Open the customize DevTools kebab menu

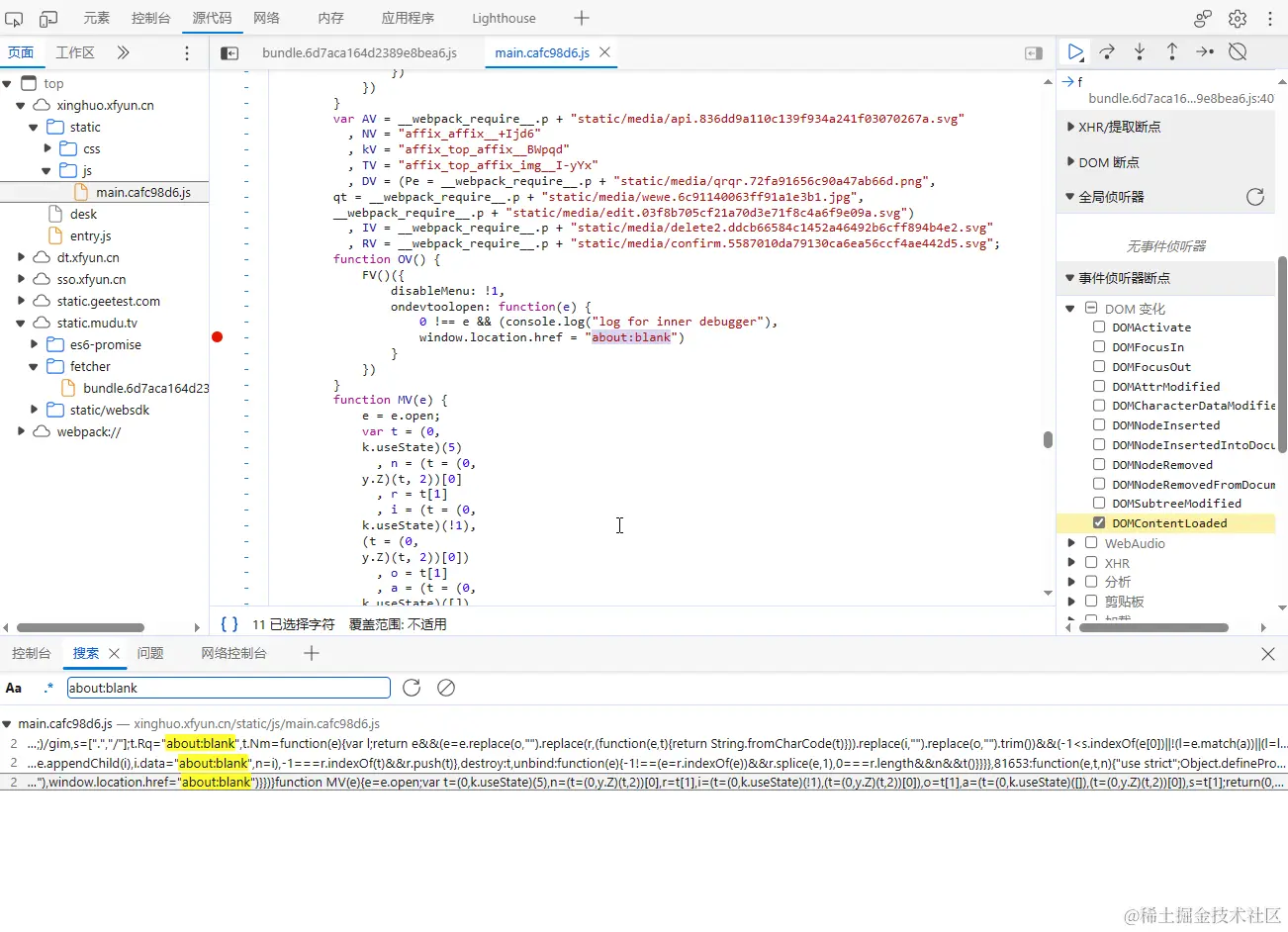pos(1270,19)
